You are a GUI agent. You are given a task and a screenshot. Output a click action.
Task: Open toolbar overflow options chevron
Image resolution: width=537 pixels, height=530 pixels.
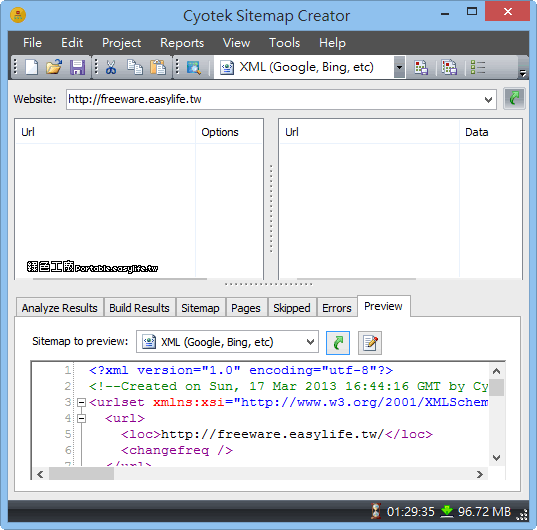(x=523, y=72)
